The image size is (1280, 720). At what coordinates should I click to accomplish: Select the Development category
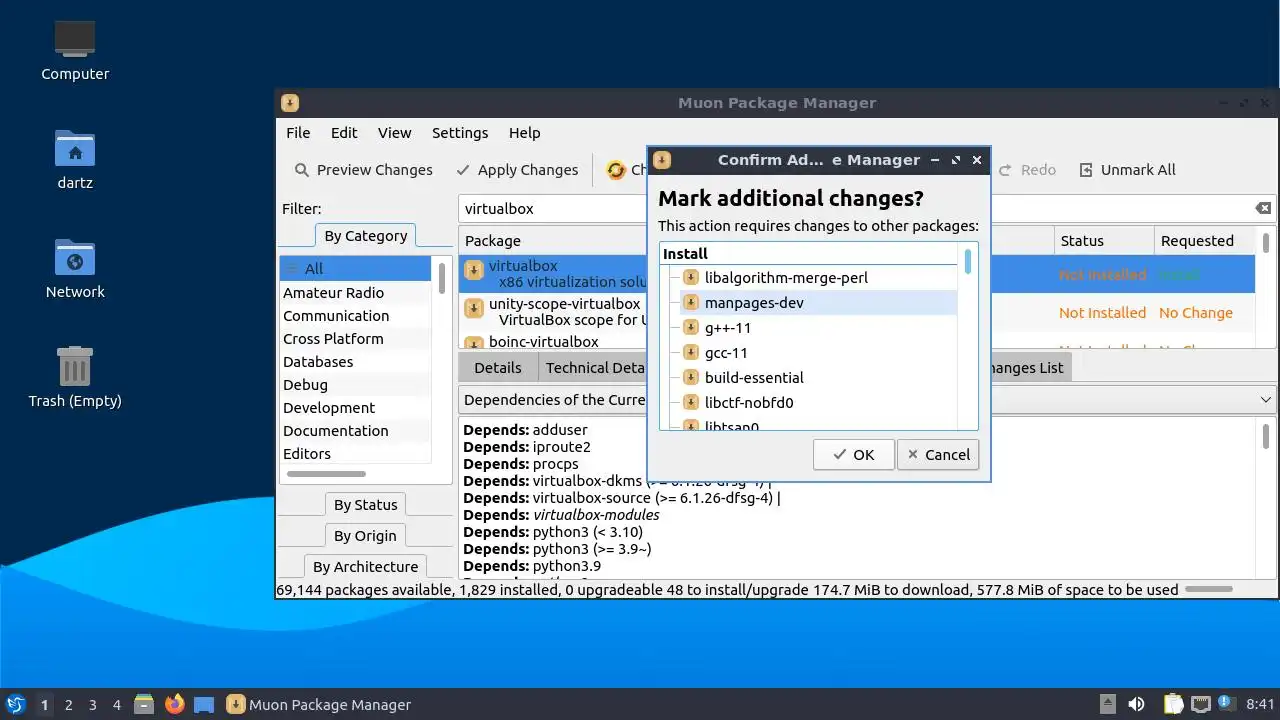tap(355, 408)
